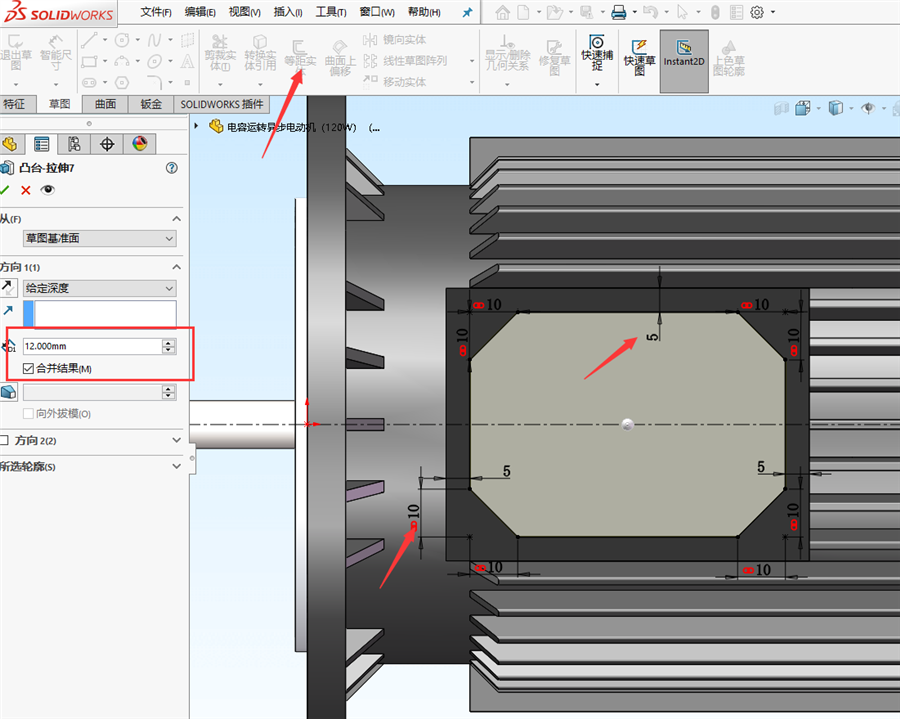This screenshot has height=719, width=900.
Task: Select the Smart Dimension (智能尺寸) tool
Action: point(56,52)
